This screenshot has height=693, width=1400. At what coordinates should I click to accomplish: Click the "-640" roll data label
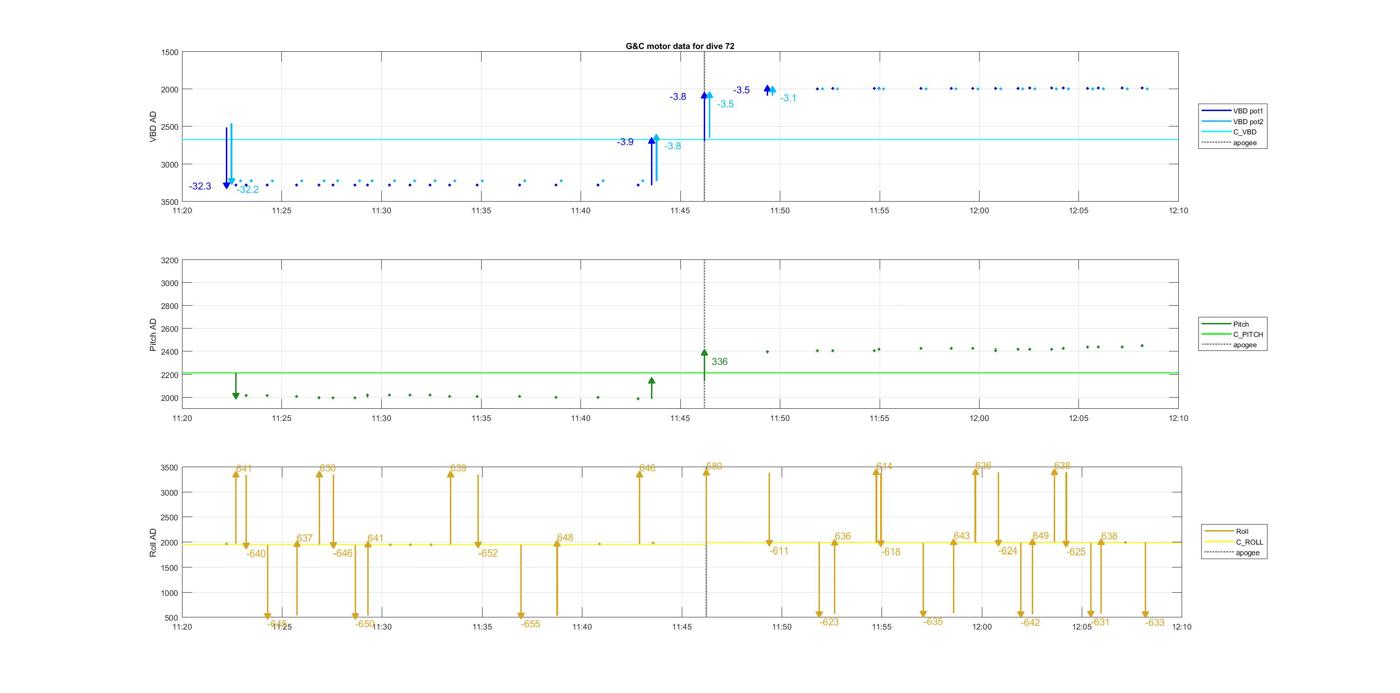pos(256,554)
